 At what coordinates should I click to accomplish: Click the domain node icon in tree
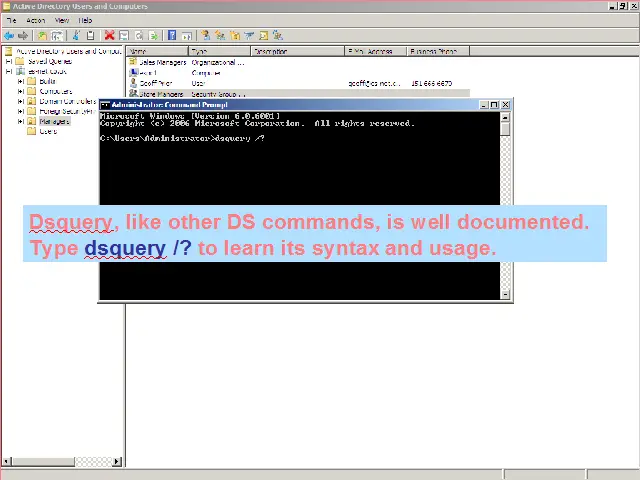[20, 71]
